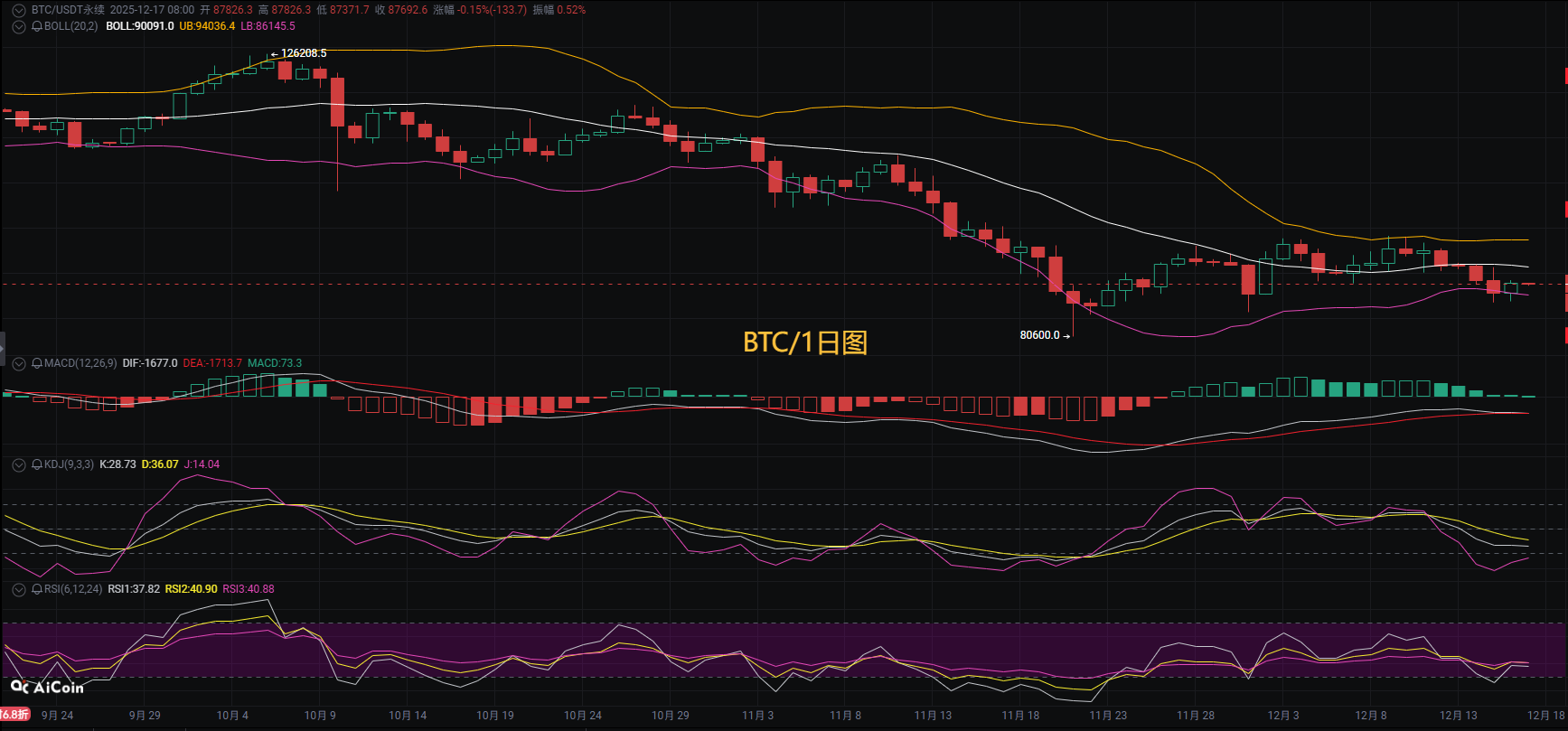Toggle the RSI panel collapse chevron
The width and height of the screenshot is (1568, 731).
19,589
